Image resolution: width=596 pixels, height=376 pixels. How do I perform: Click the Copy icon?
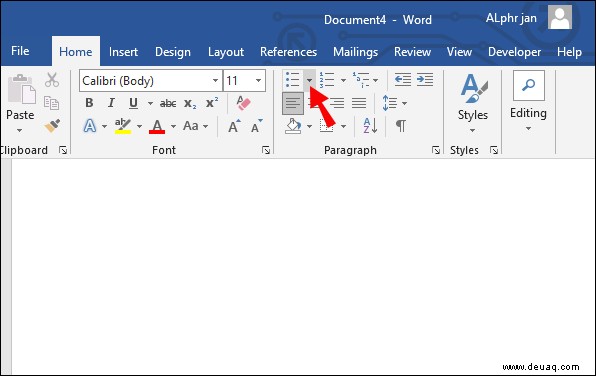click(x=51, y=103)
